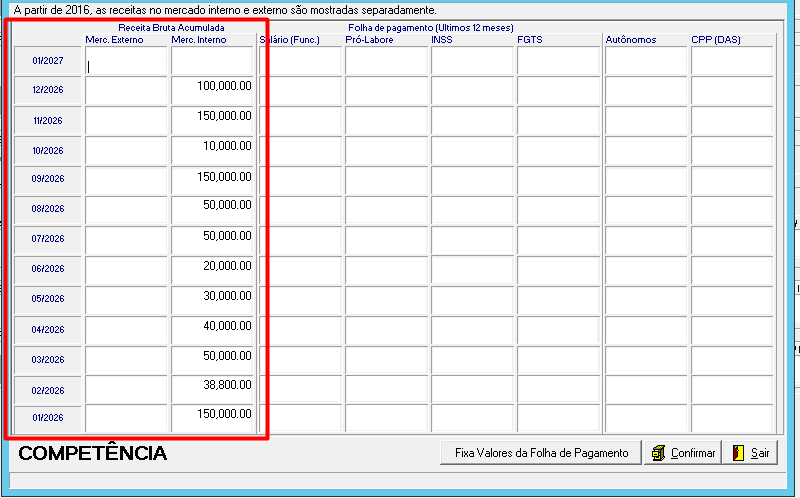Select Merc. Interno field for 01/2027
The height and width of the screenshot is (498, 800).
tap(212, 61)
